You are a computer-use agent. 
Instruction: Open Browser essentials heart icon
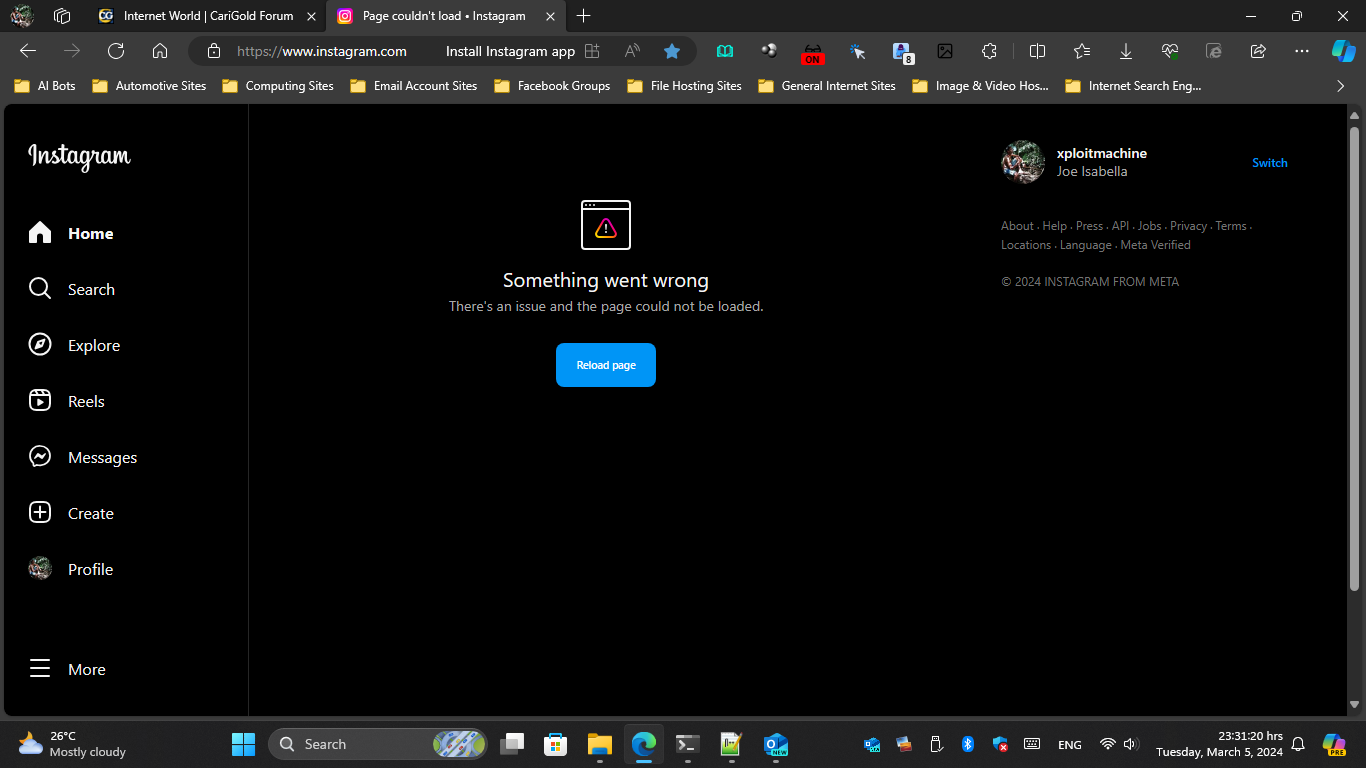coord(1170,51)
